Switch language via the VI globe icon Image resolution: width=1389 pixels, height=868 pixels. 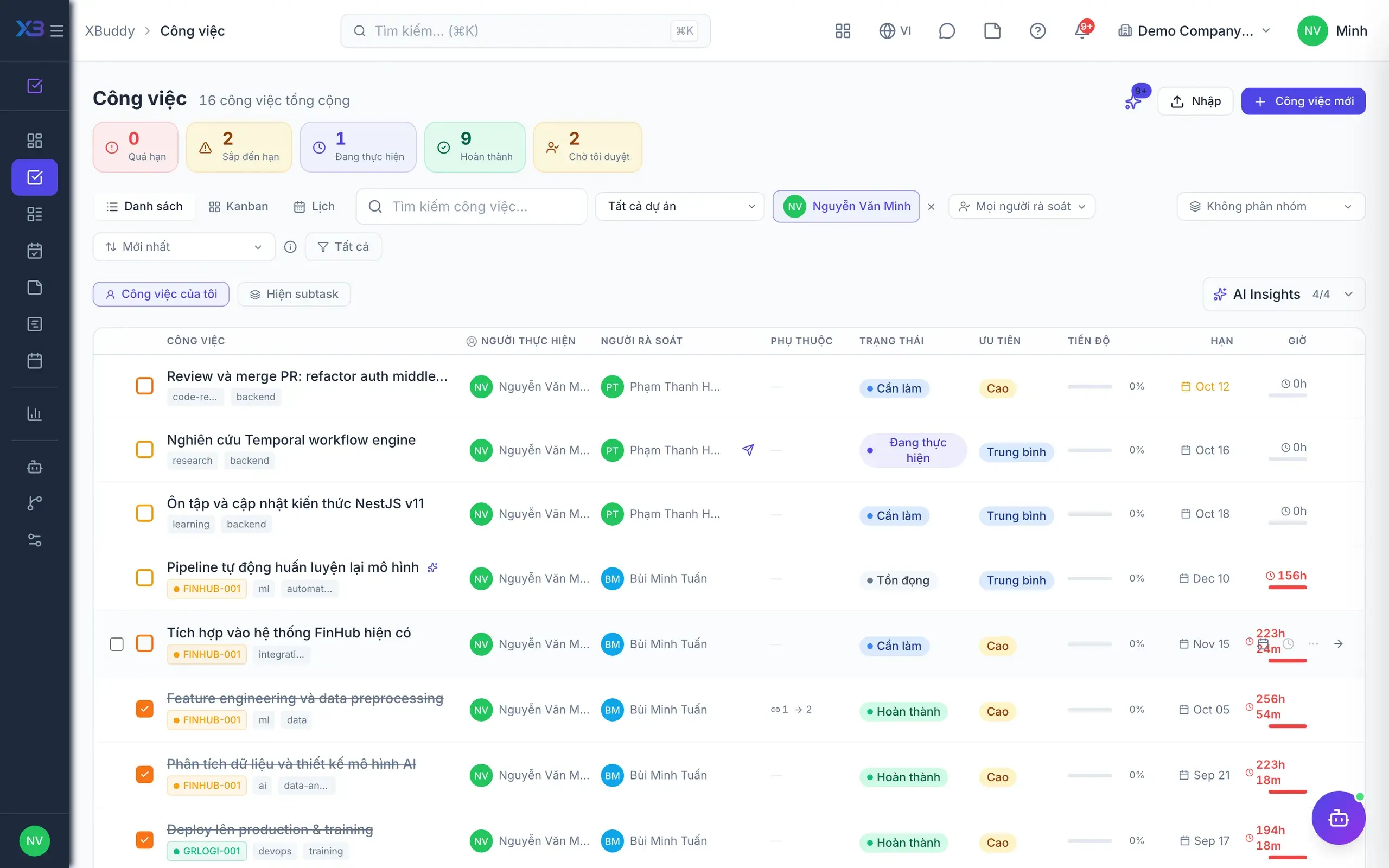pos(895,30)
